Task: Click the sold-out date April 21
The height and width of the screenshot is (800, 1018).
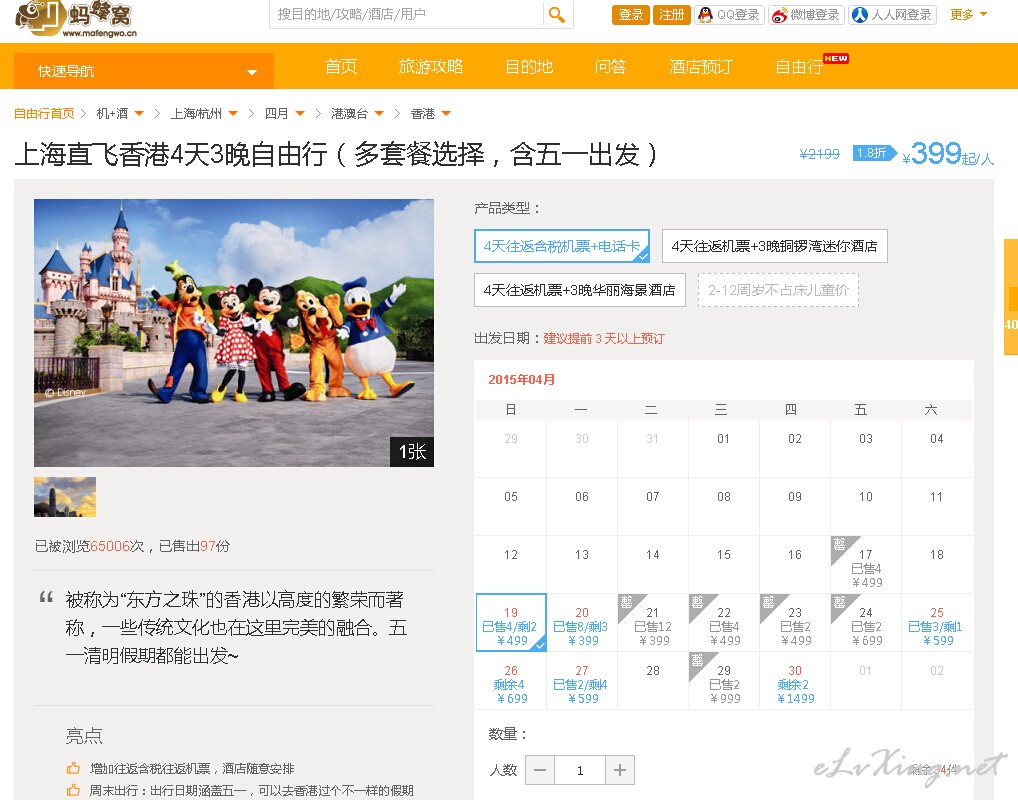Action: pyautogui.click(x=652, y=622)
